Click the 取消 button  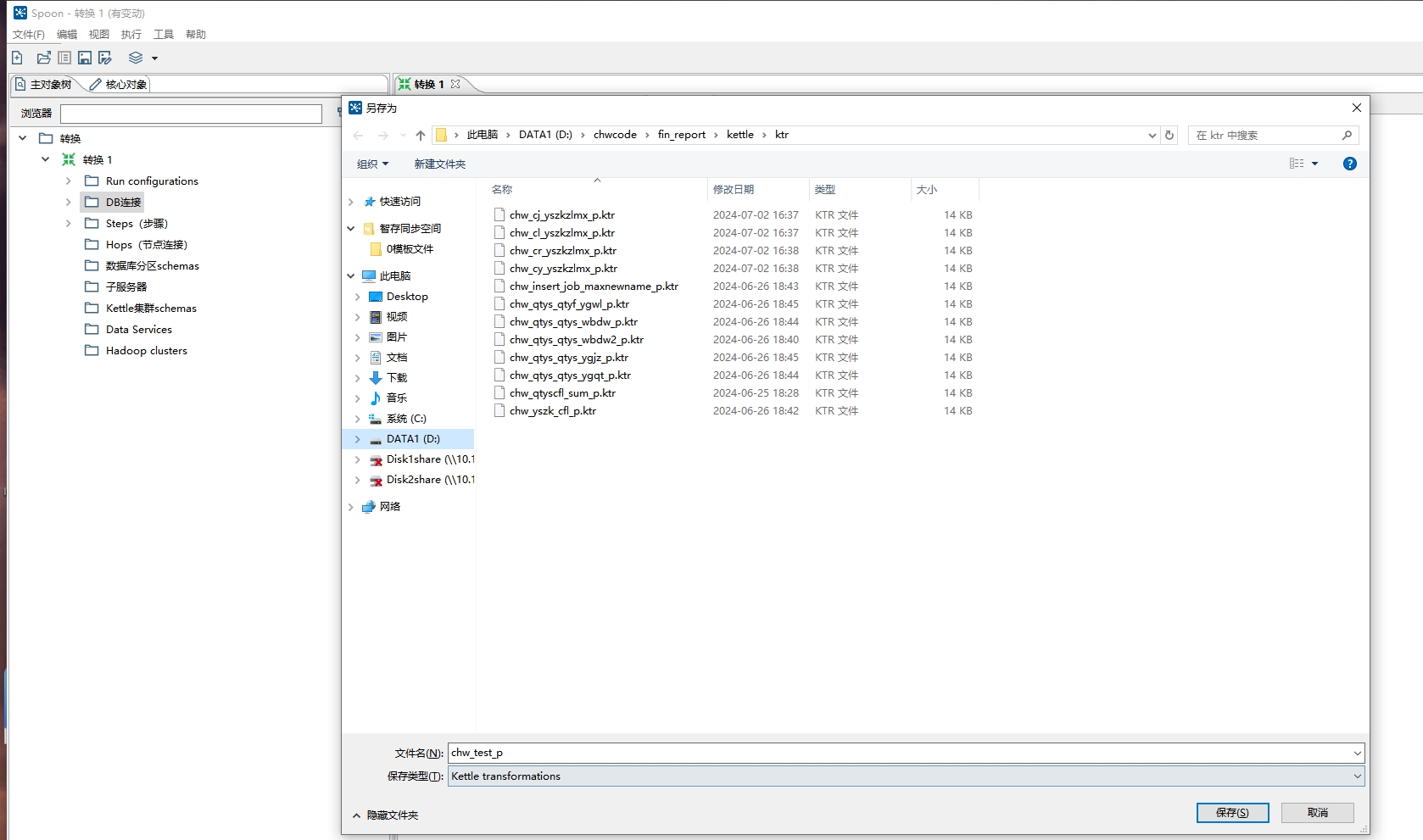click(x=1317, y=813)
